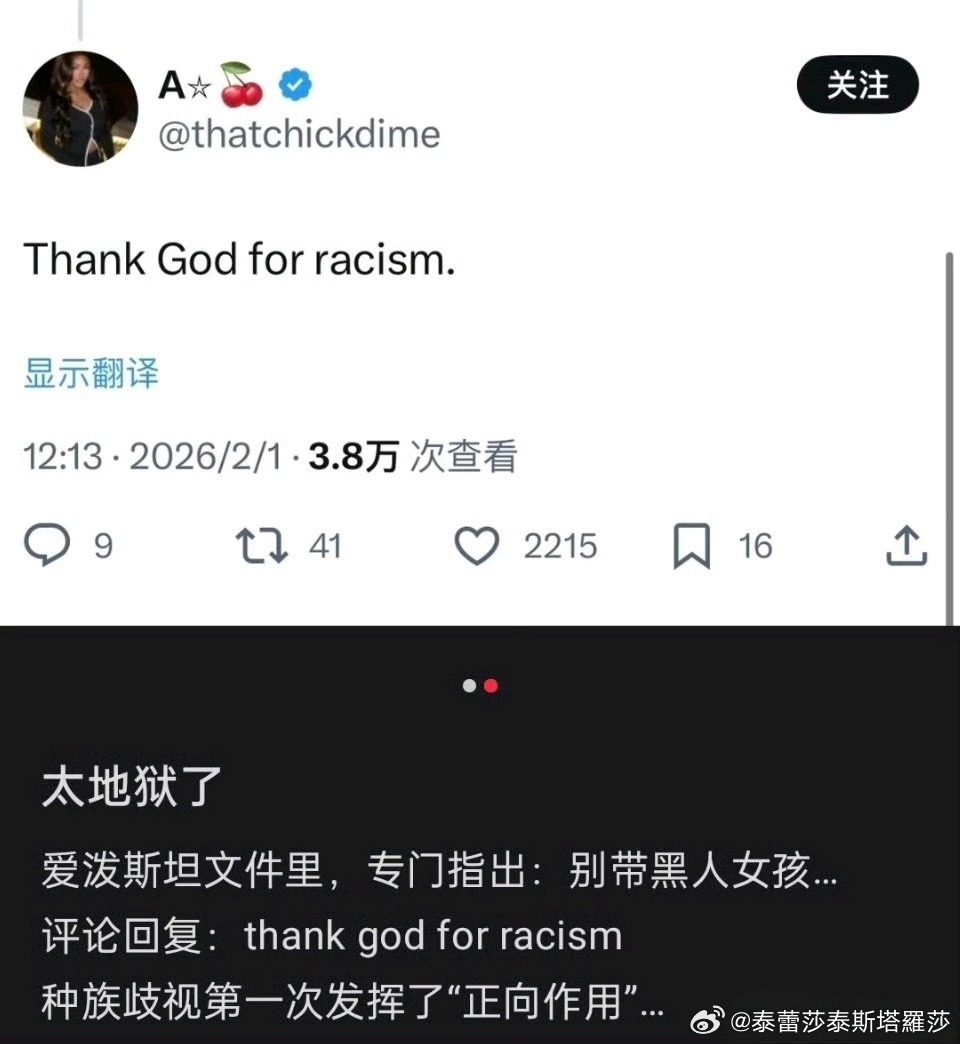Bookmark the tweet using the bookmark icon

[x=692, y=546]
